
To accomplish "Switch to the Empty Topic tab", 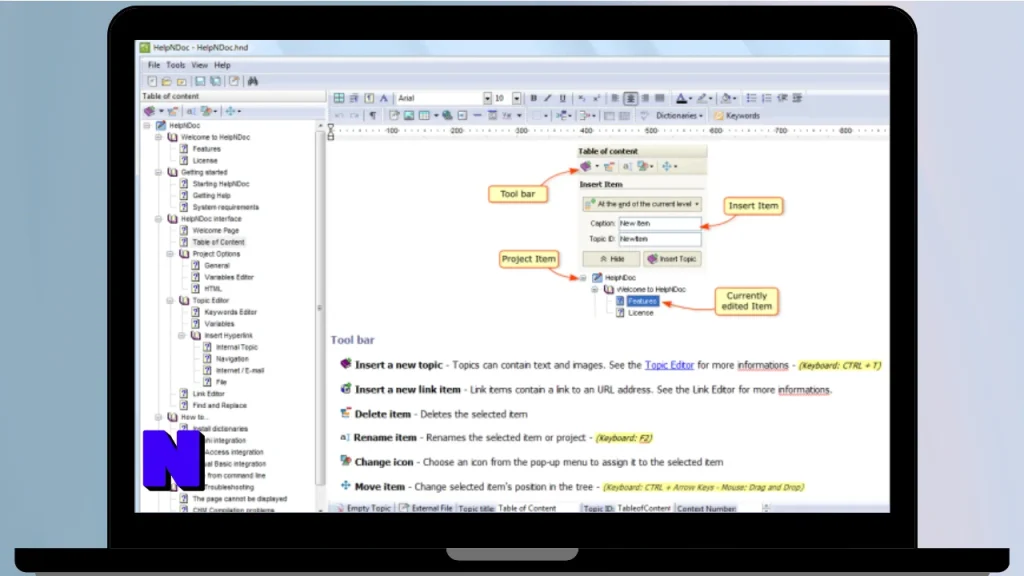I will coord(364,508).
